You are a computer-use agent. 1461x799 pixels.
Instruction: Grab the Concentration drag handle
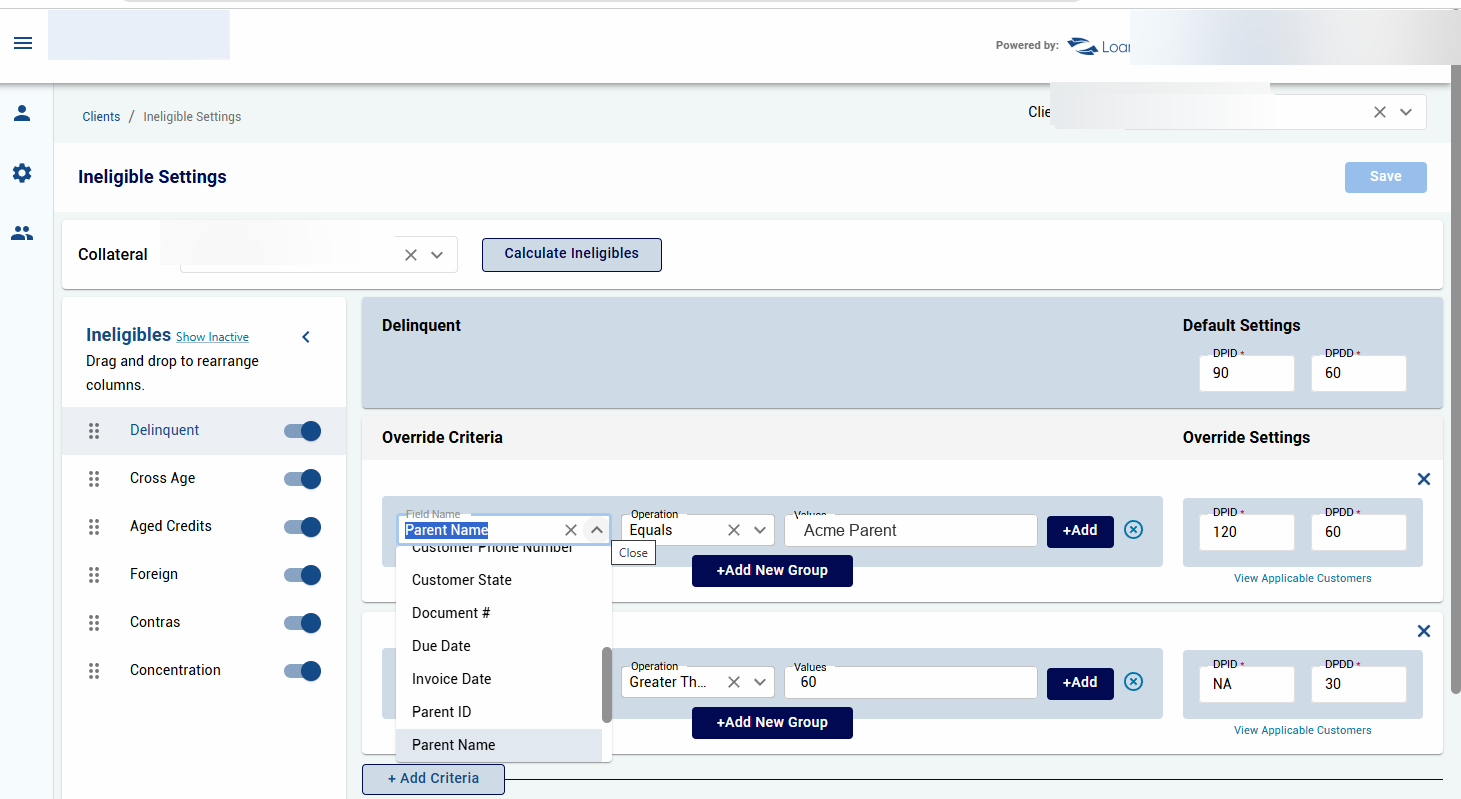pos(94,671)
